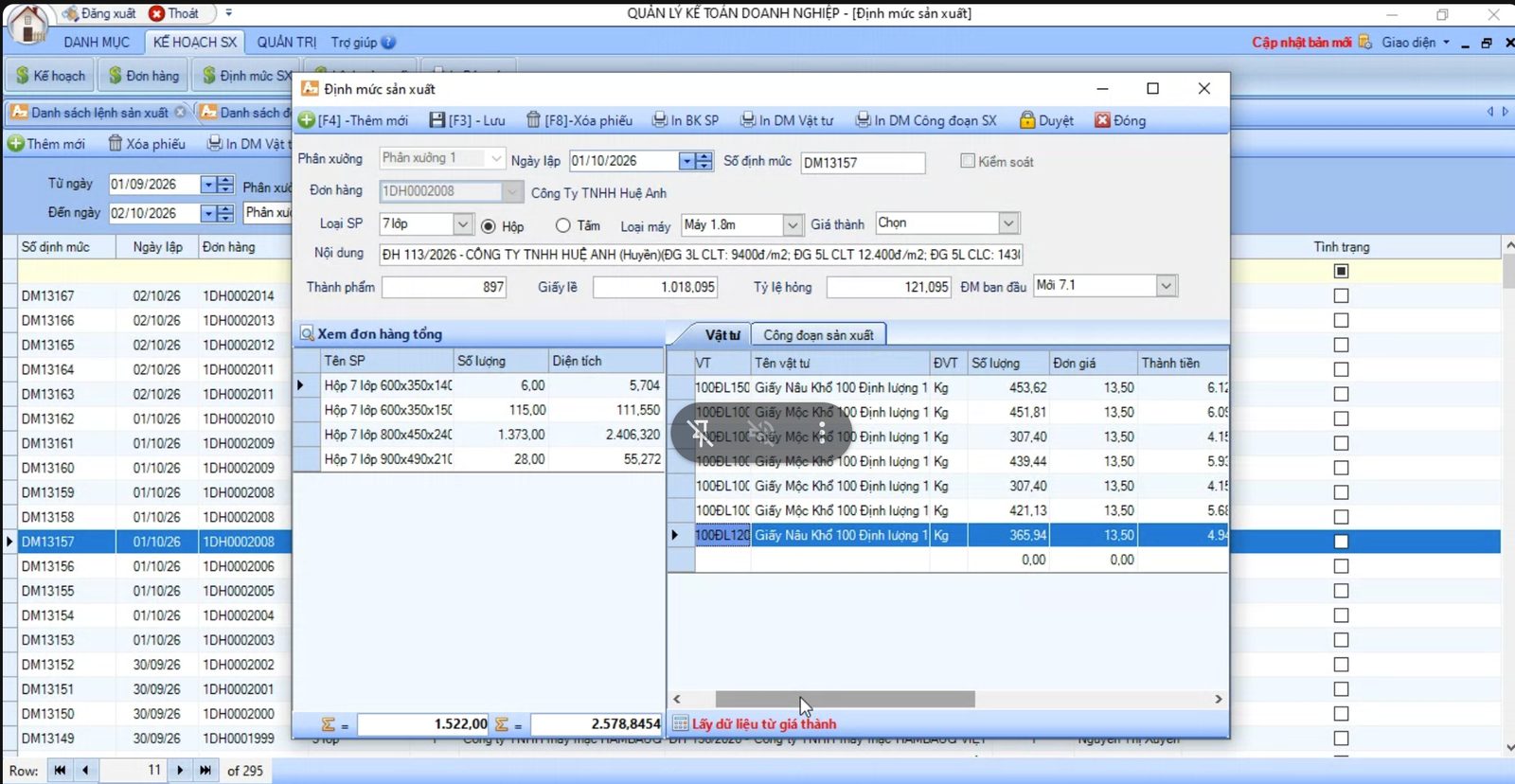The image size is (1515, 784).
Task: Expand the ĐM ban đầu dropdown
Action: pyautogui.click(x=1167, y=286)
